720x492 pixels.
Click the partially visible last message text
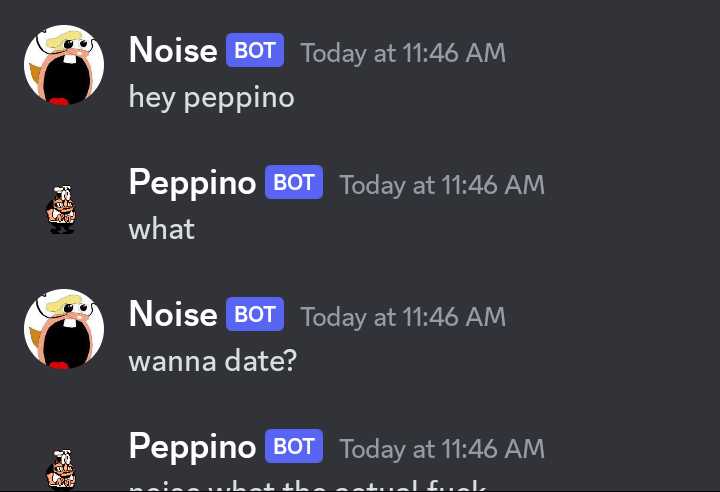pos(308,486)
